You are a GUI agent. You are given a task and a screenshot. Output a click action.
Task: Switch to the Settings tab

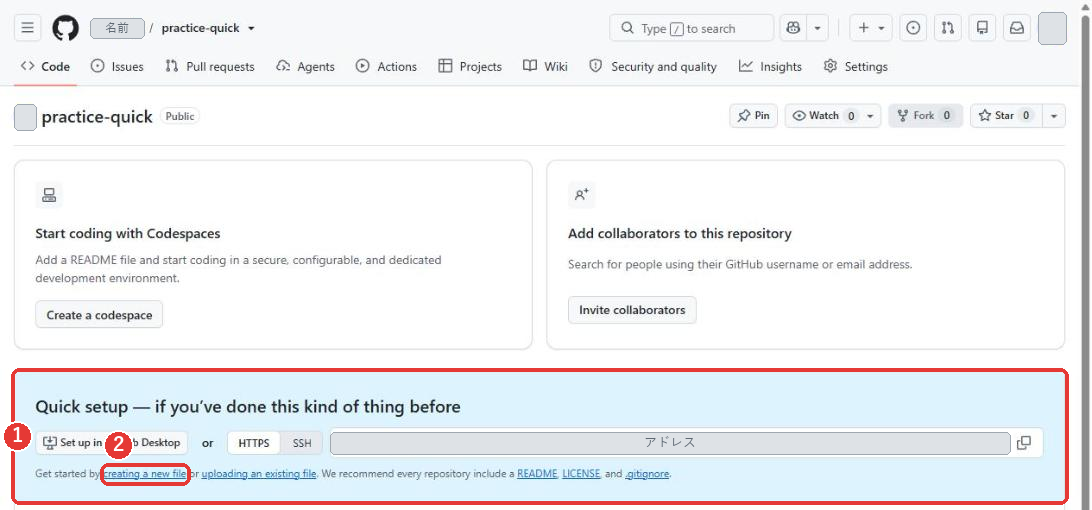click(x=855, y=66)
